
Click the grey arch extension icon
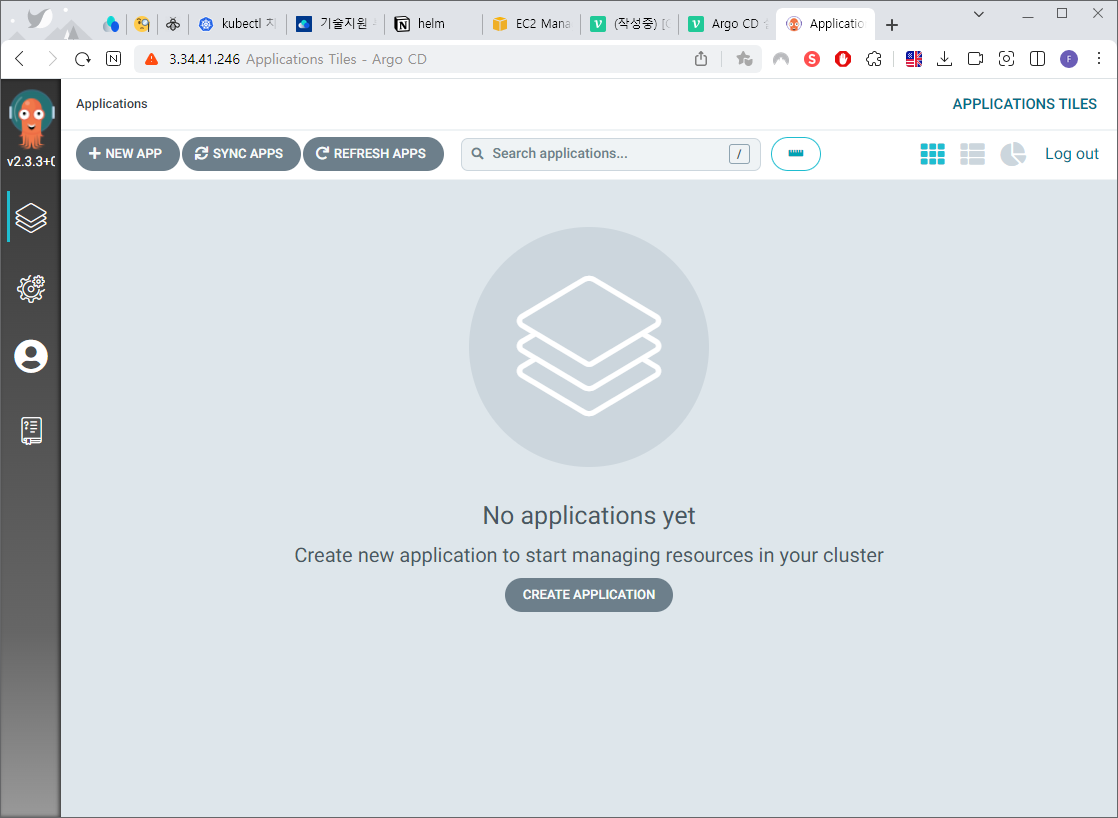pos(781,59)
